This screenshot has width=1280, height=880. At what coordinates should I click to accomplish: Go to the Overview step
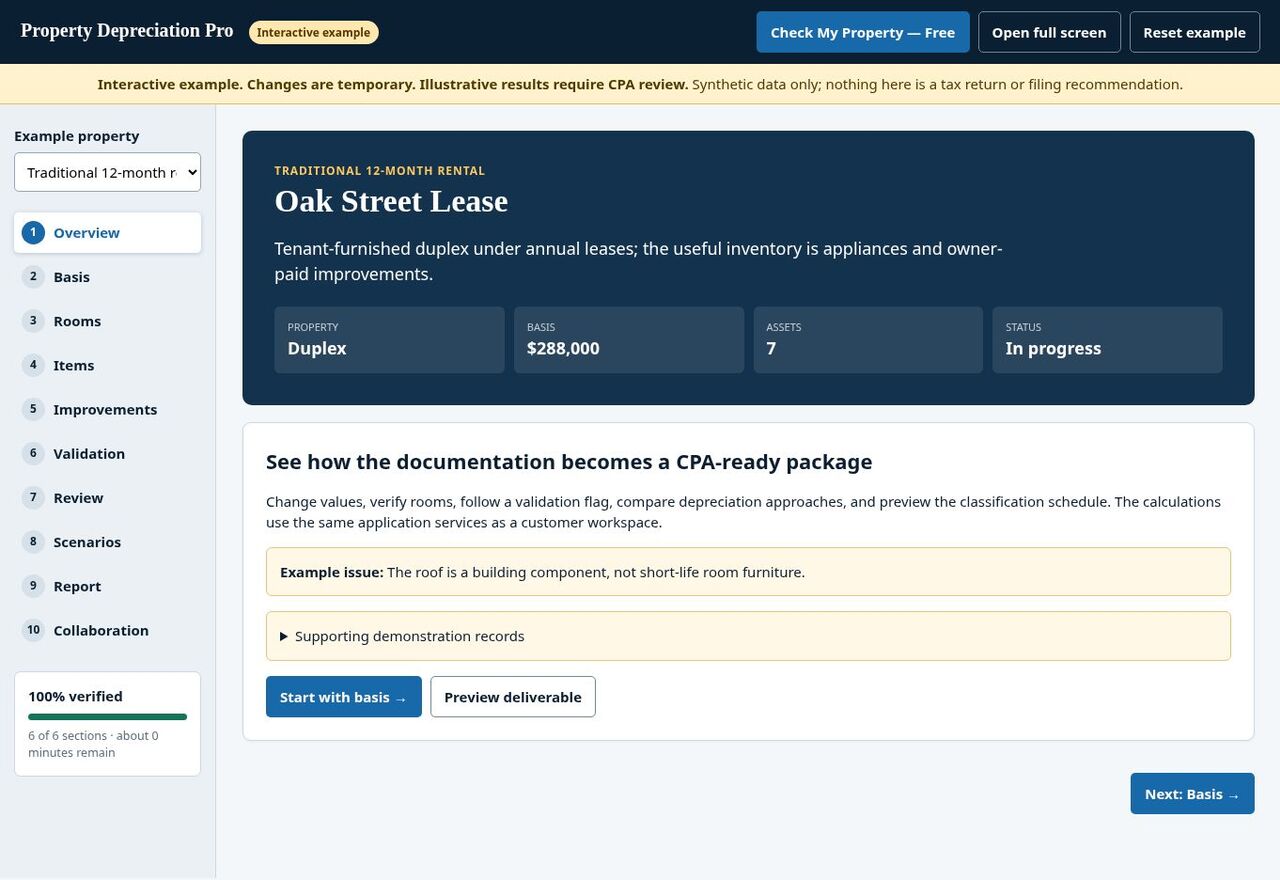pos(107,233)
